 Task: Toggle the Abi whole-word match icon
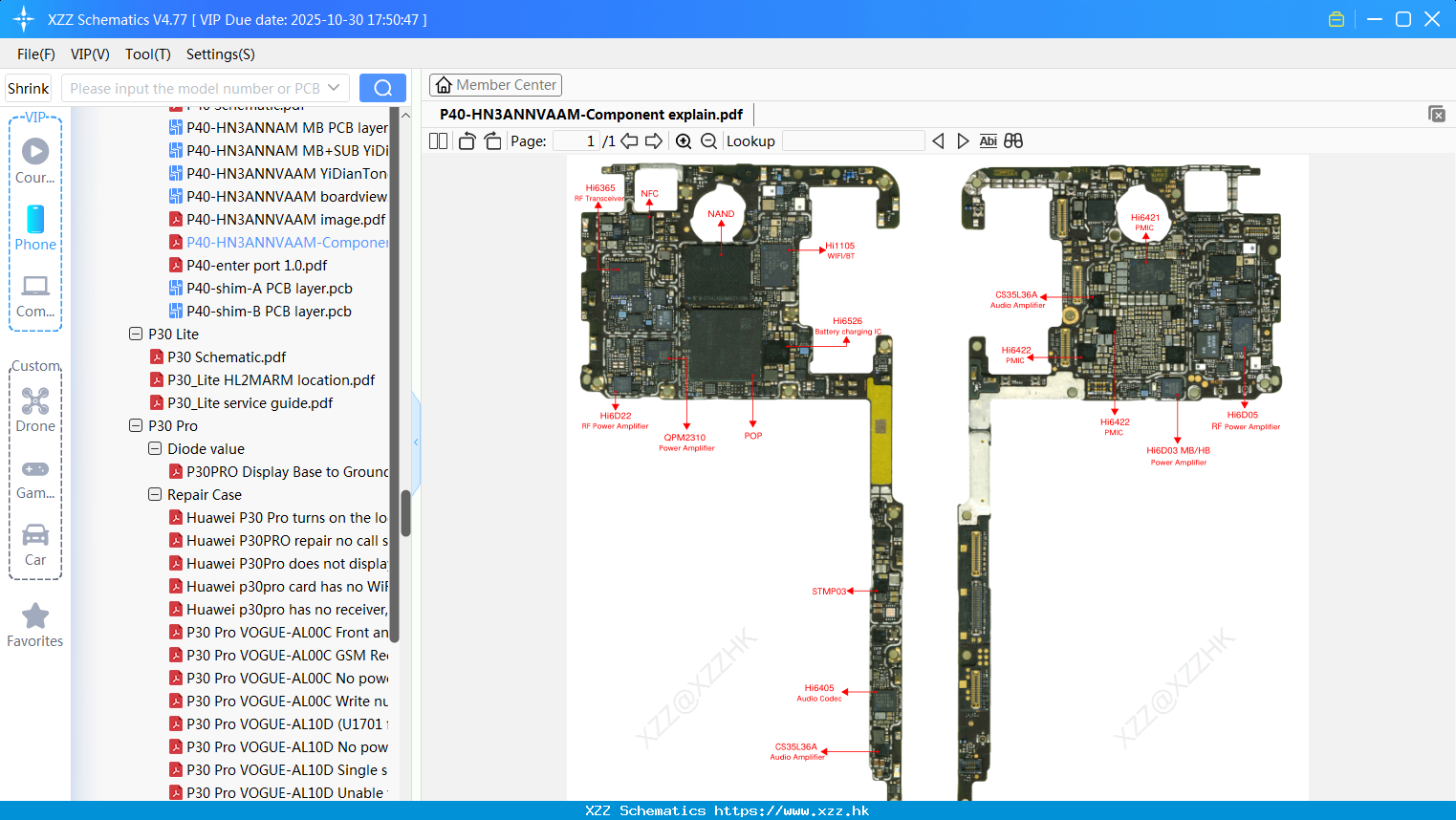(x=988, y=140)
